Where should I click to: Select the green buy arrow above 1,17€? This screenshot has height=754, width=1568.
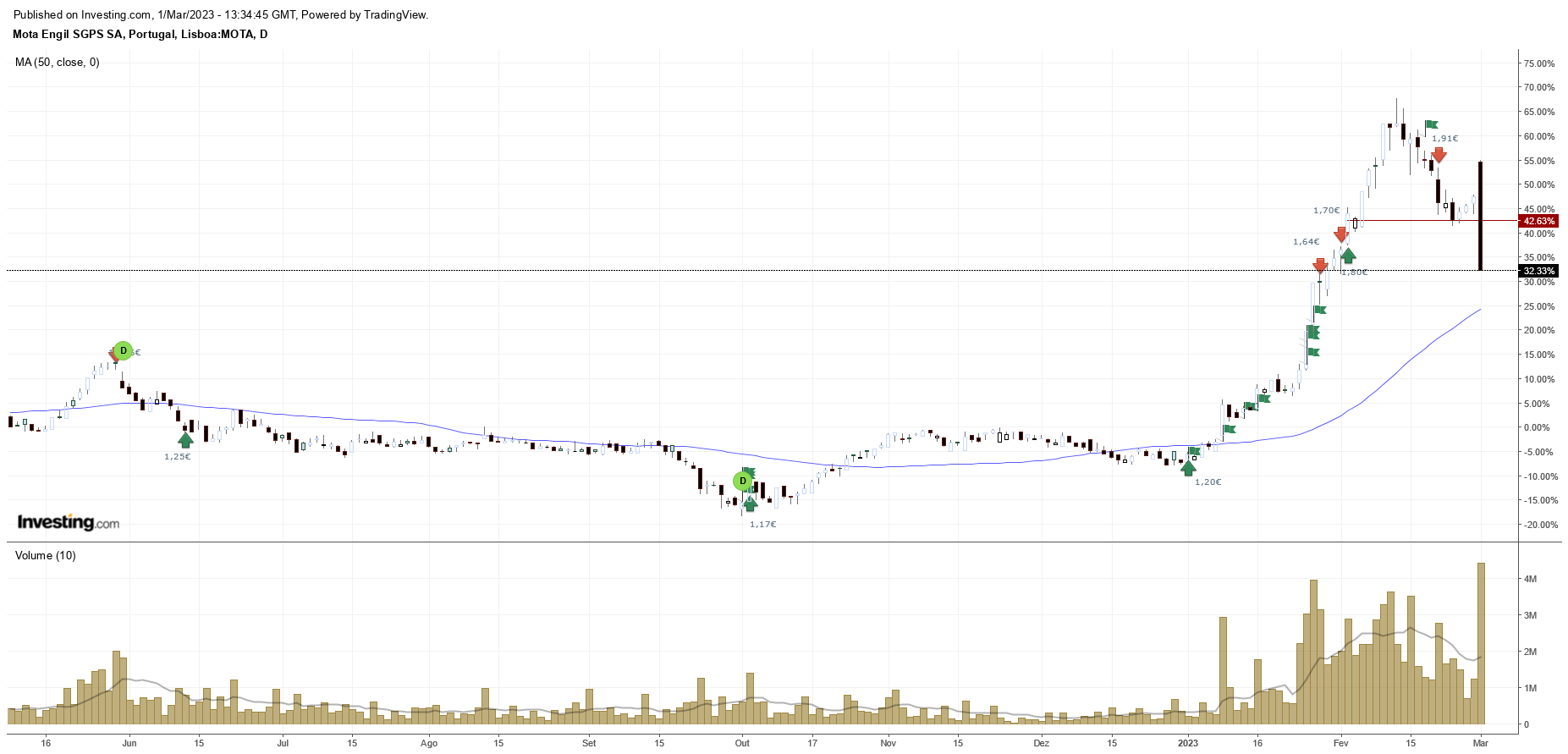point(750,504)
